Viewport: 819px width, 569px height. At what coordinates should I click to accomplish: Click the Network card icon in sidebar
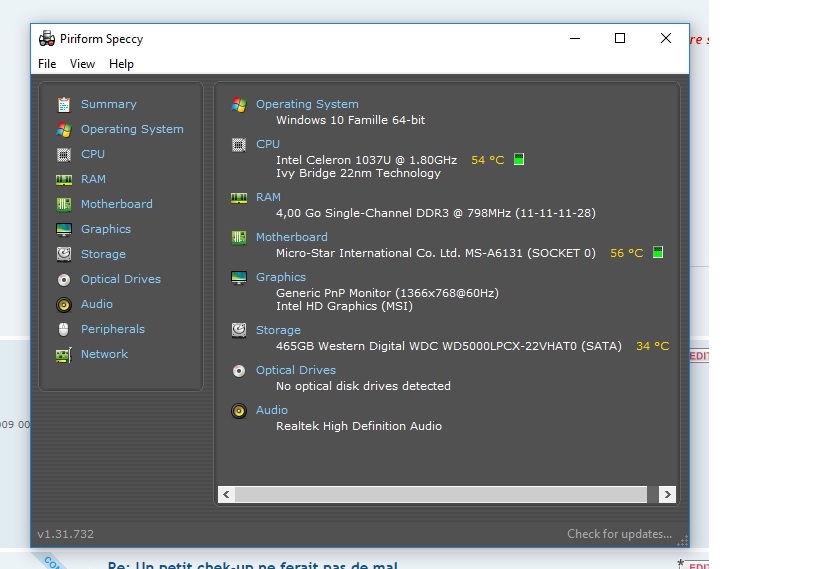64,354
